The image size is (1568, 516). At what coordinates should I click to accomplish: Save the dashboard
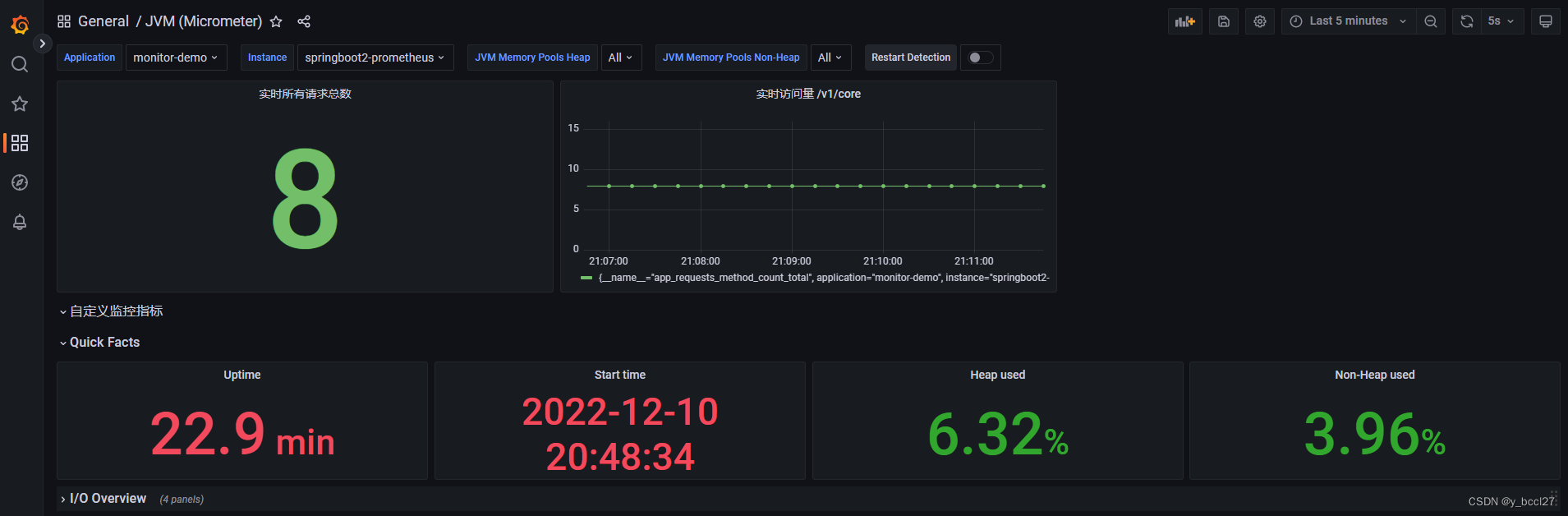point(1224,21)
